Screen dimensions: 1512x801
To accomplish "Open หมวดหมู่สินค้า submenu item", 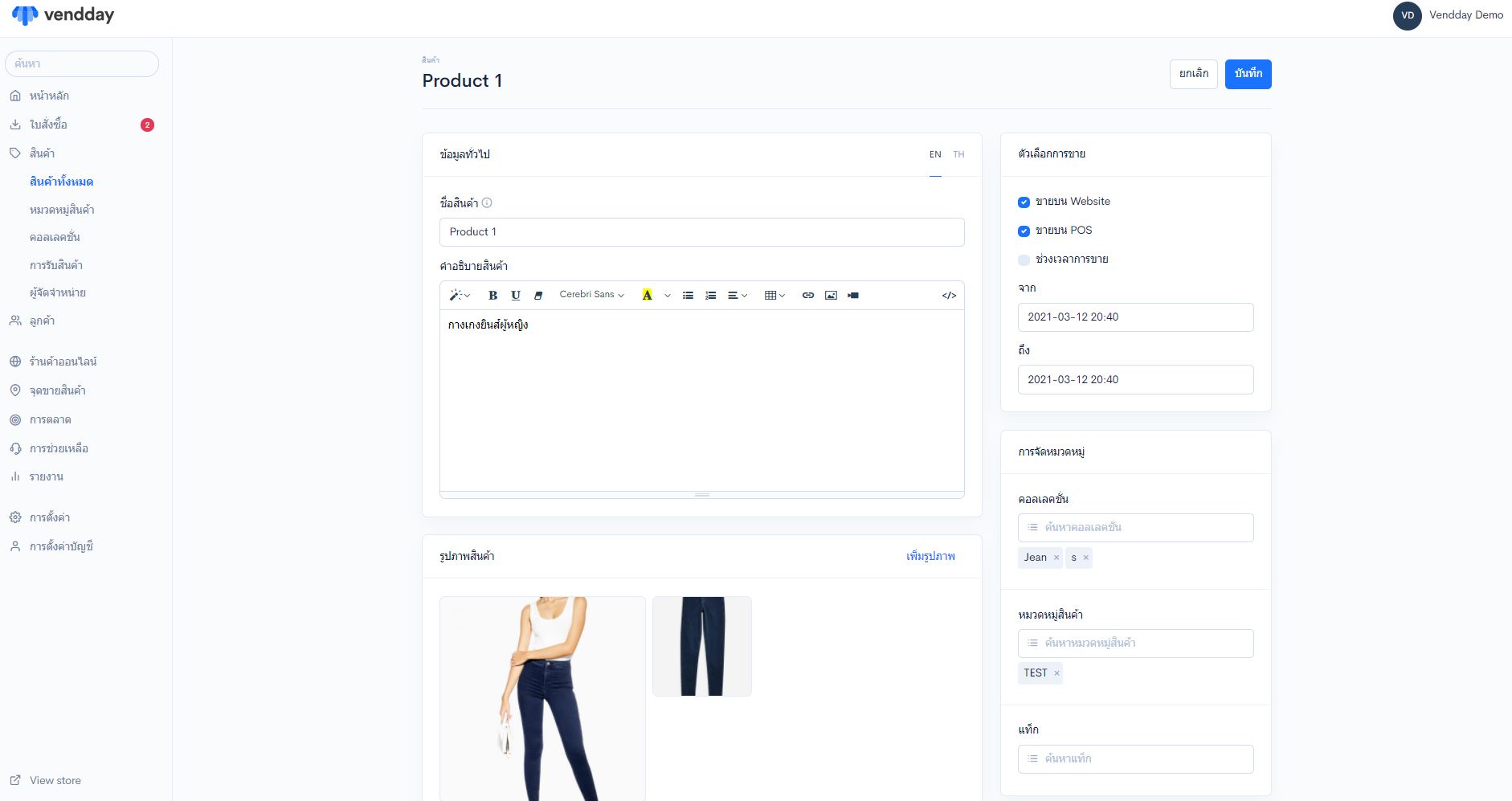I will pos(62,210).
